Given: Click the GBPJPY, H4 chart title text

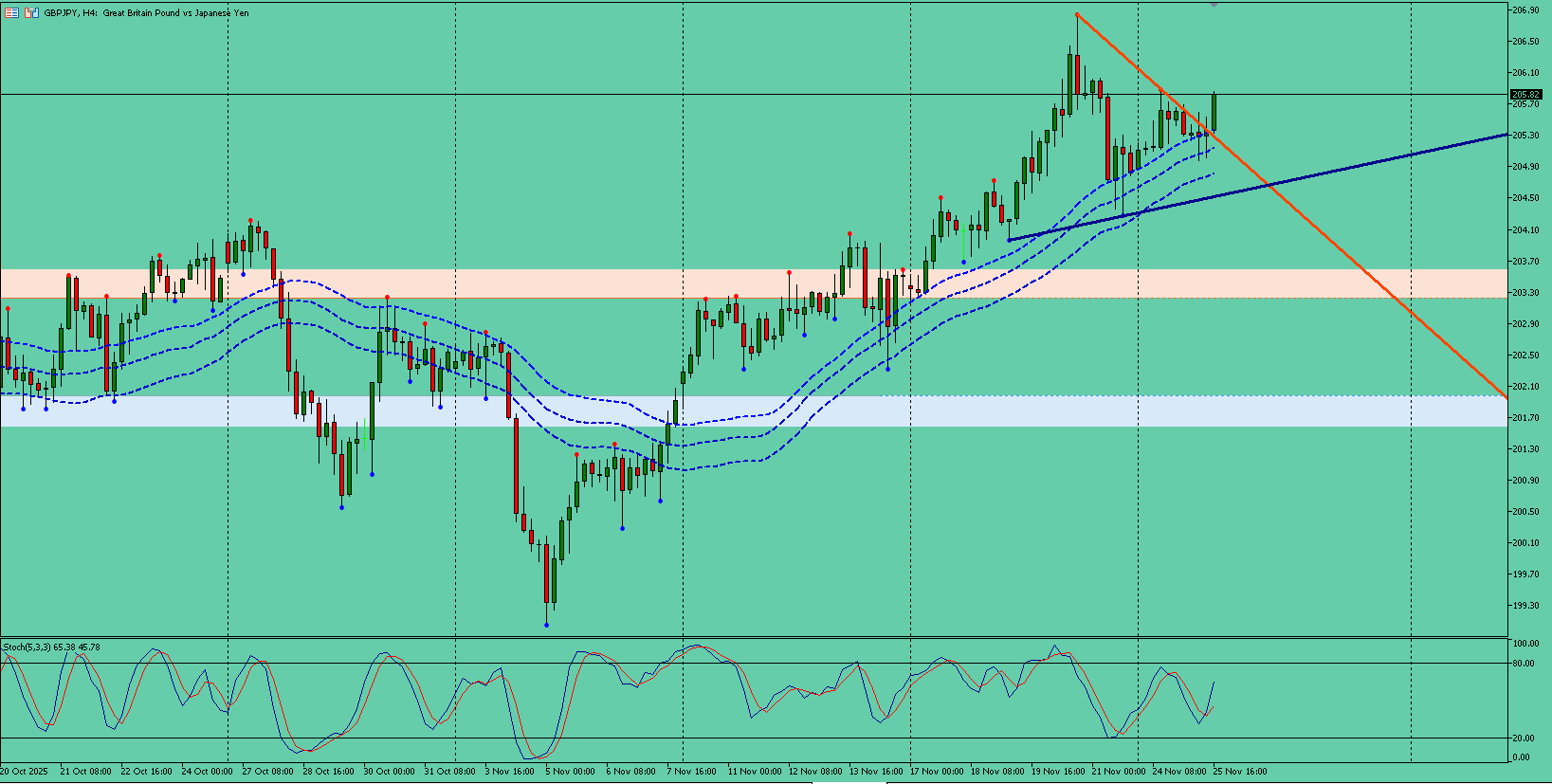Looking at the screenshot, I should (x=146, y=13).
